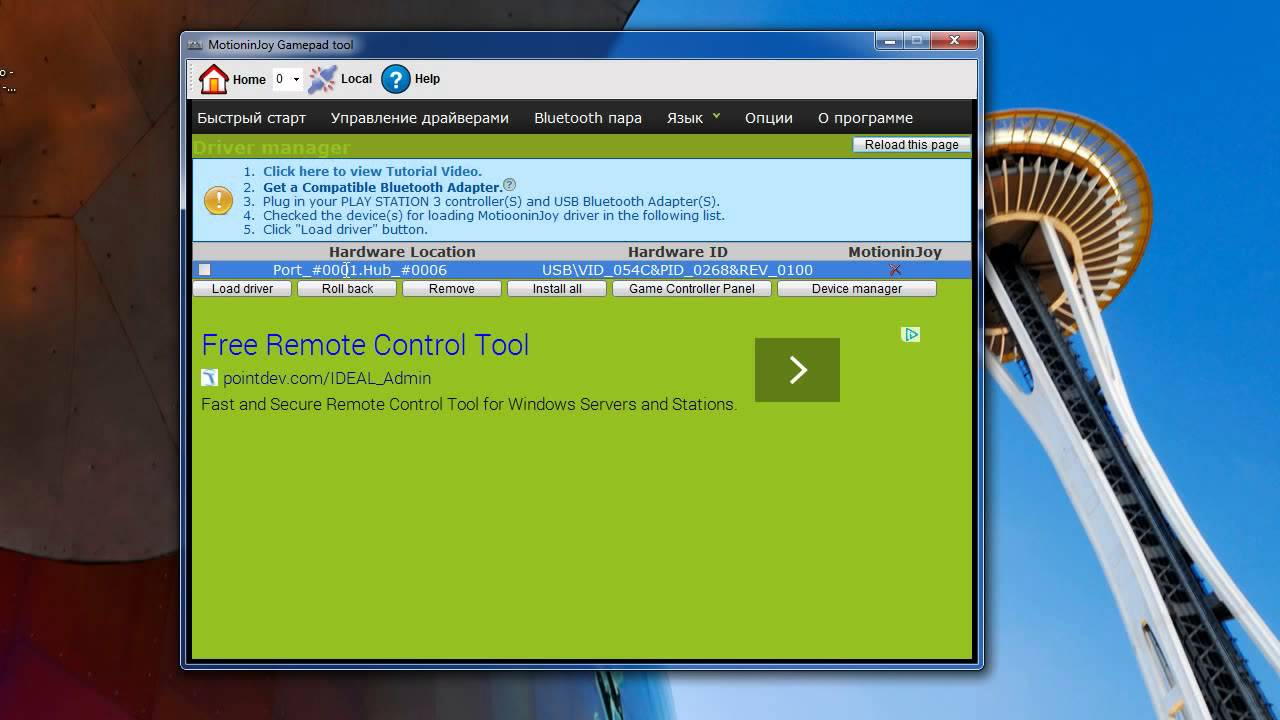Open the Bluetooth пара tab

tap(588, 118)
